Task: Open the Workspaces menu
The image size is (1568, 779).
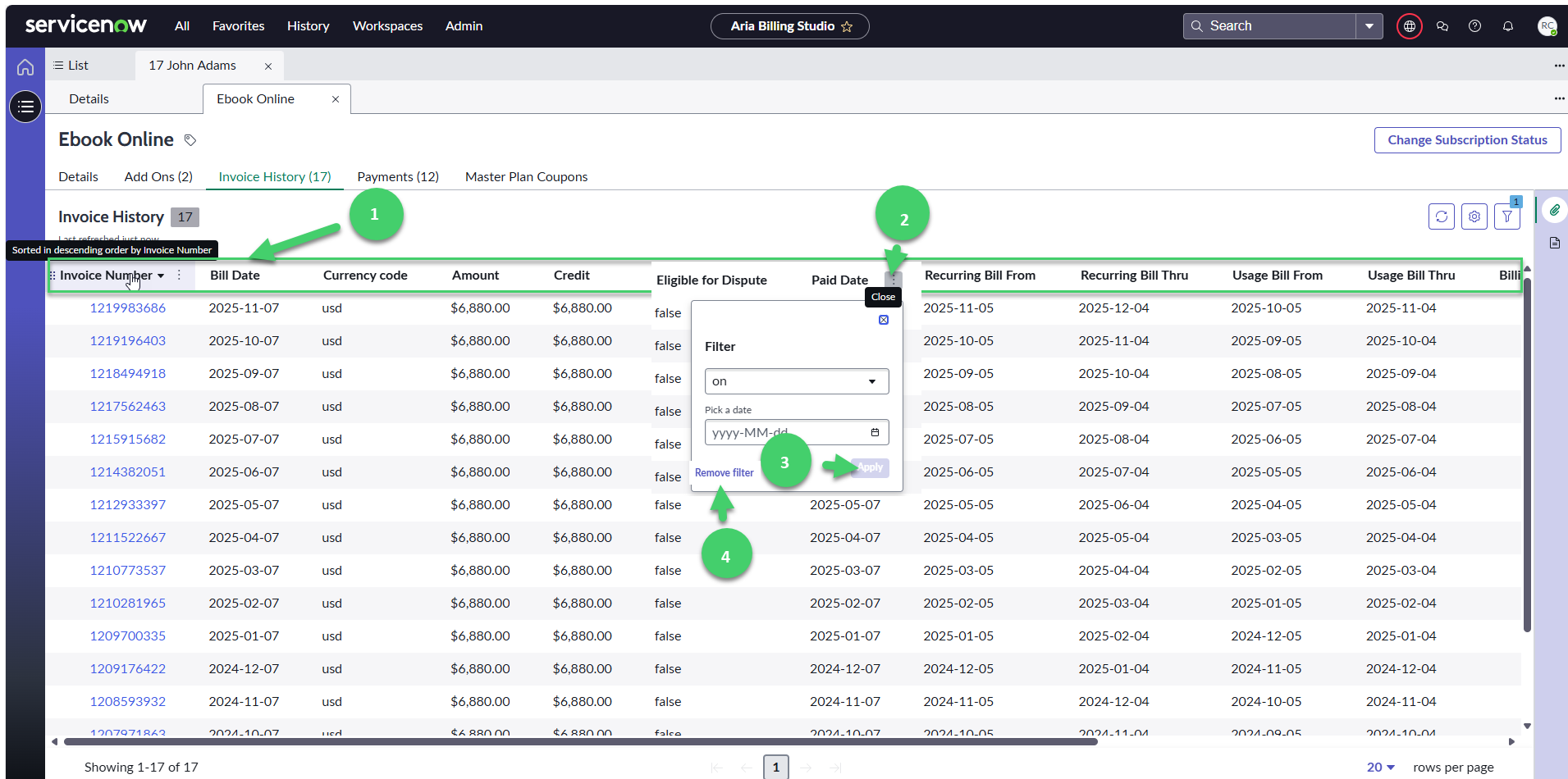Action: [388, 26]
